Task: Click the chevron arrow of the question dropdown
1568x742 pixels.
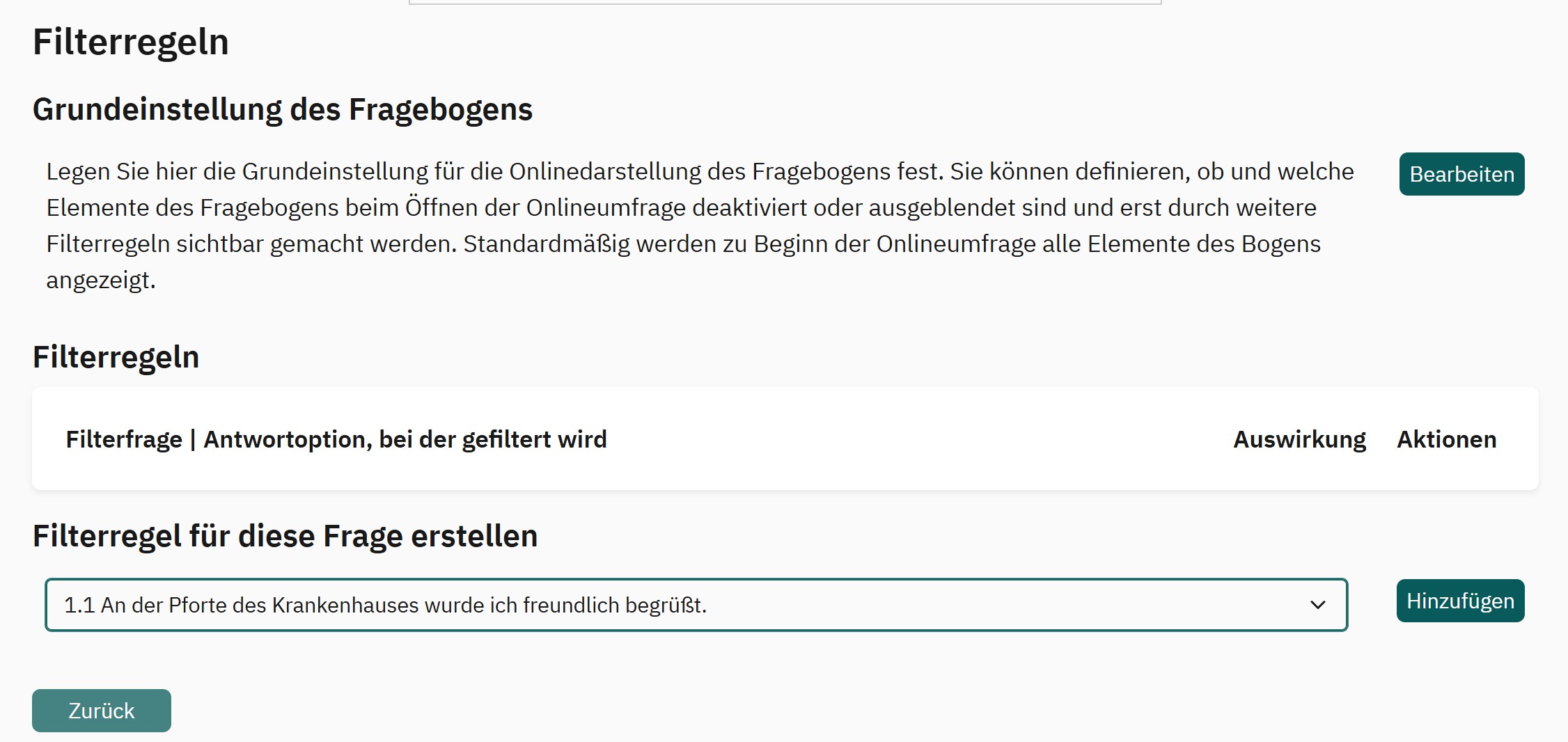Action: (x=1317, y=605)
